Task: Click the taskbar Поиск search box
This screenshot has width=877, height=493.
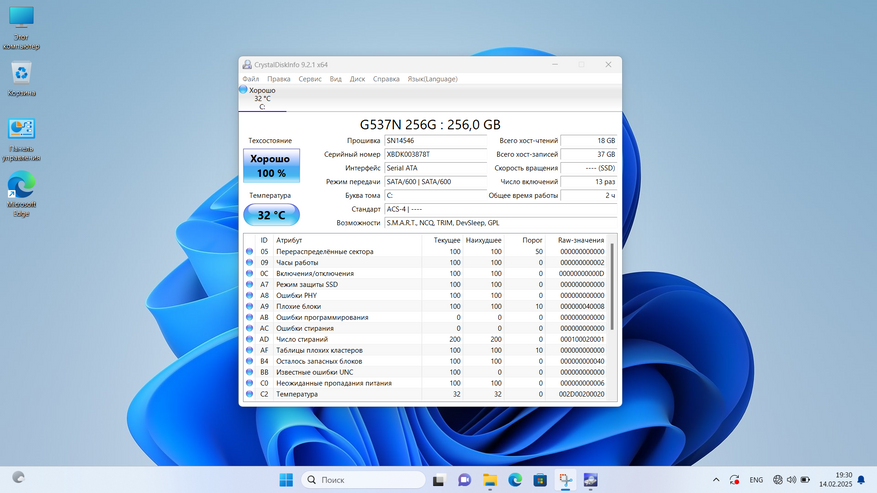Action: coord(363,480)
